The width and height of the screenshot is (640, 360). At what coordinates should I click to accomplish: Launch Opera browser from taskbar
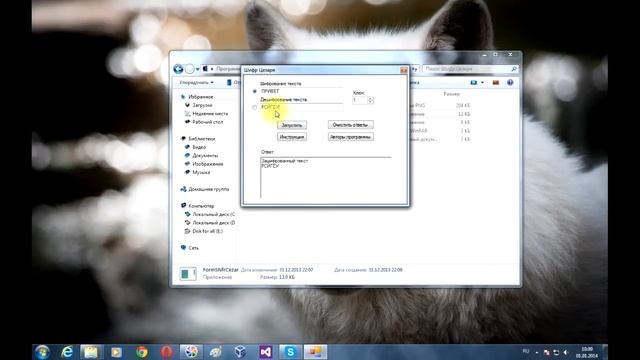click(x=167, y=352)
